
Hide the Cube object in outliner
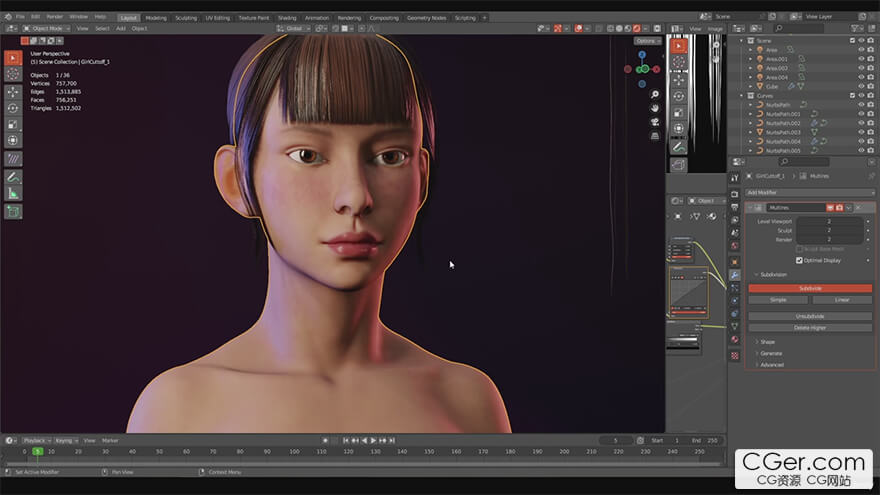pyautogui.click(x=861, y=86)
